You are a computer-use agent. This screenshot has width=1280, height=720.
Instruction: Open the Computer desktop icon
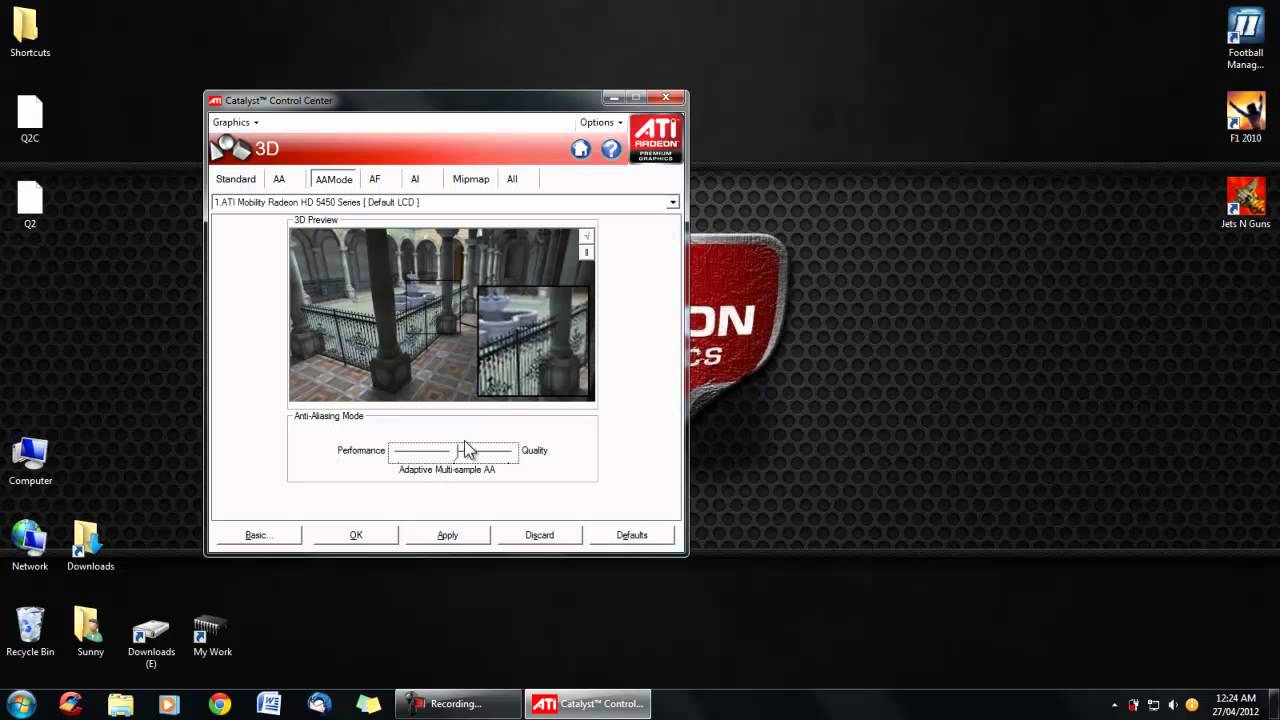30,461
